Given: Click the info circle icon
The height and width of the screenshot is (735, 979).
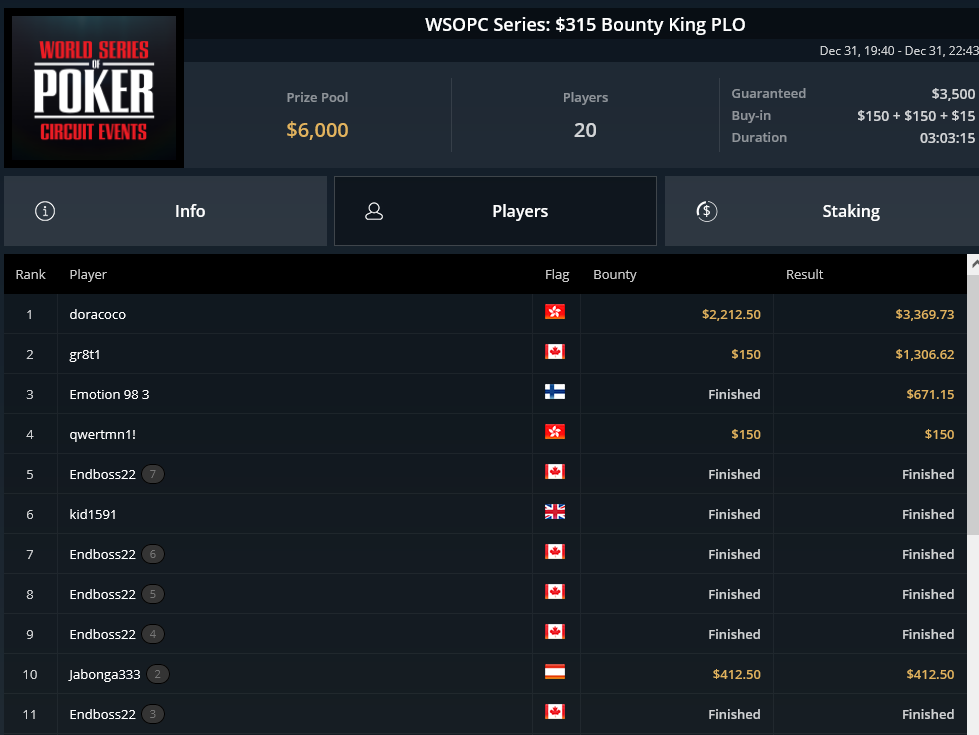Looking at the screenshot, I should [45, 211].
